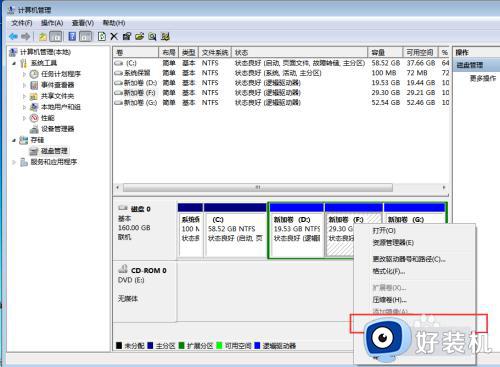Click drive icon of 新加卷 (D:) row

[x=119, y=83]
